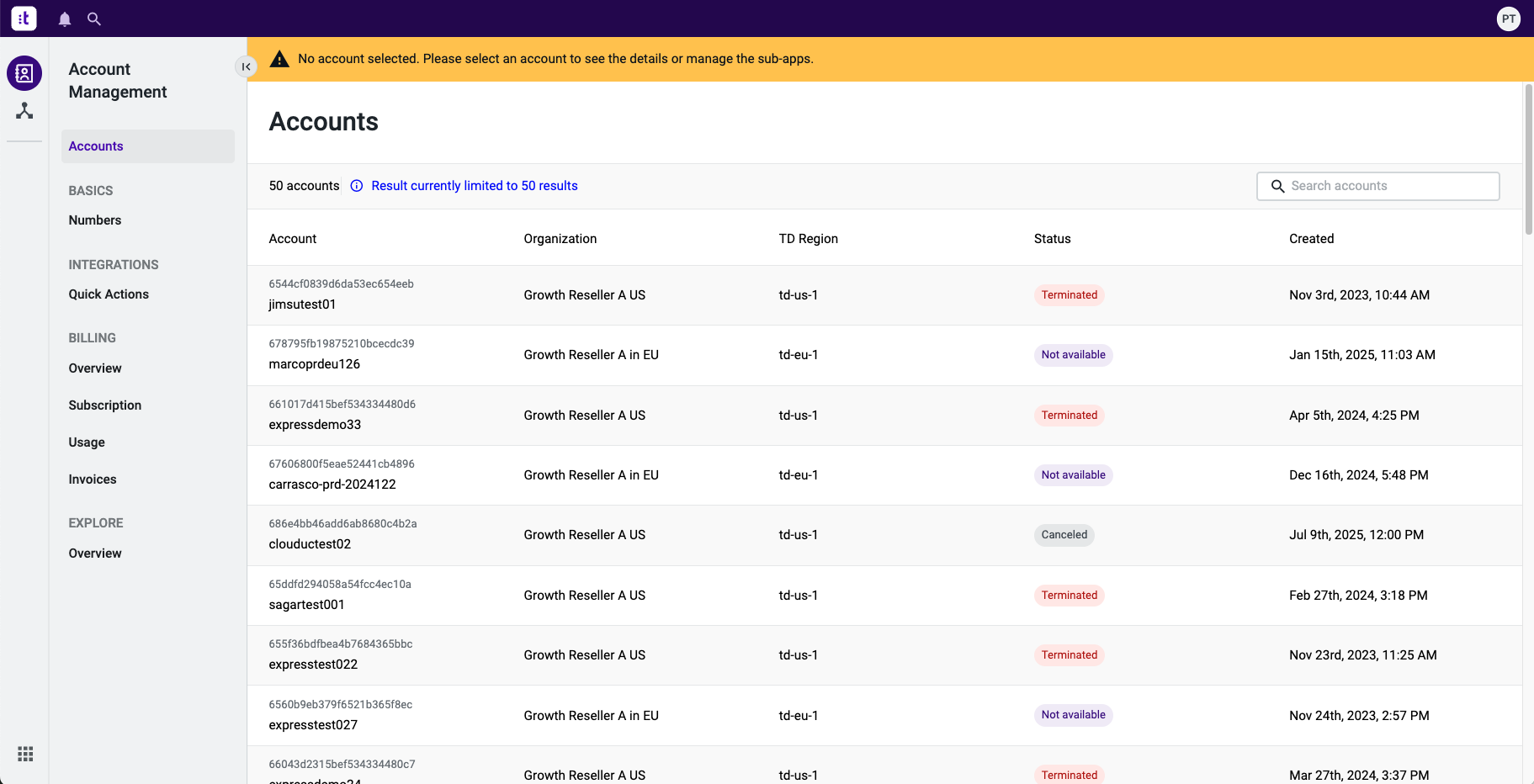Viewport: 1534px width, 784px height.
Task: Click the Canceled status badge
Action: pos(1064,535)
